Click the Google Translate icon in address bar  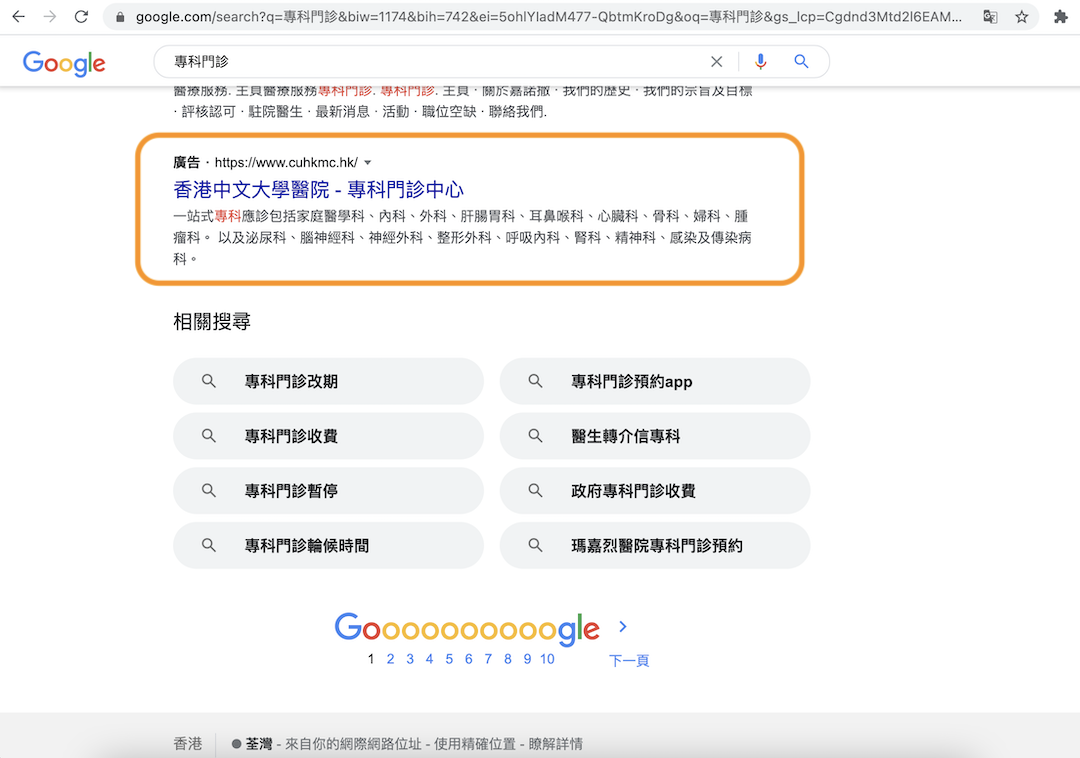(990, 17)
